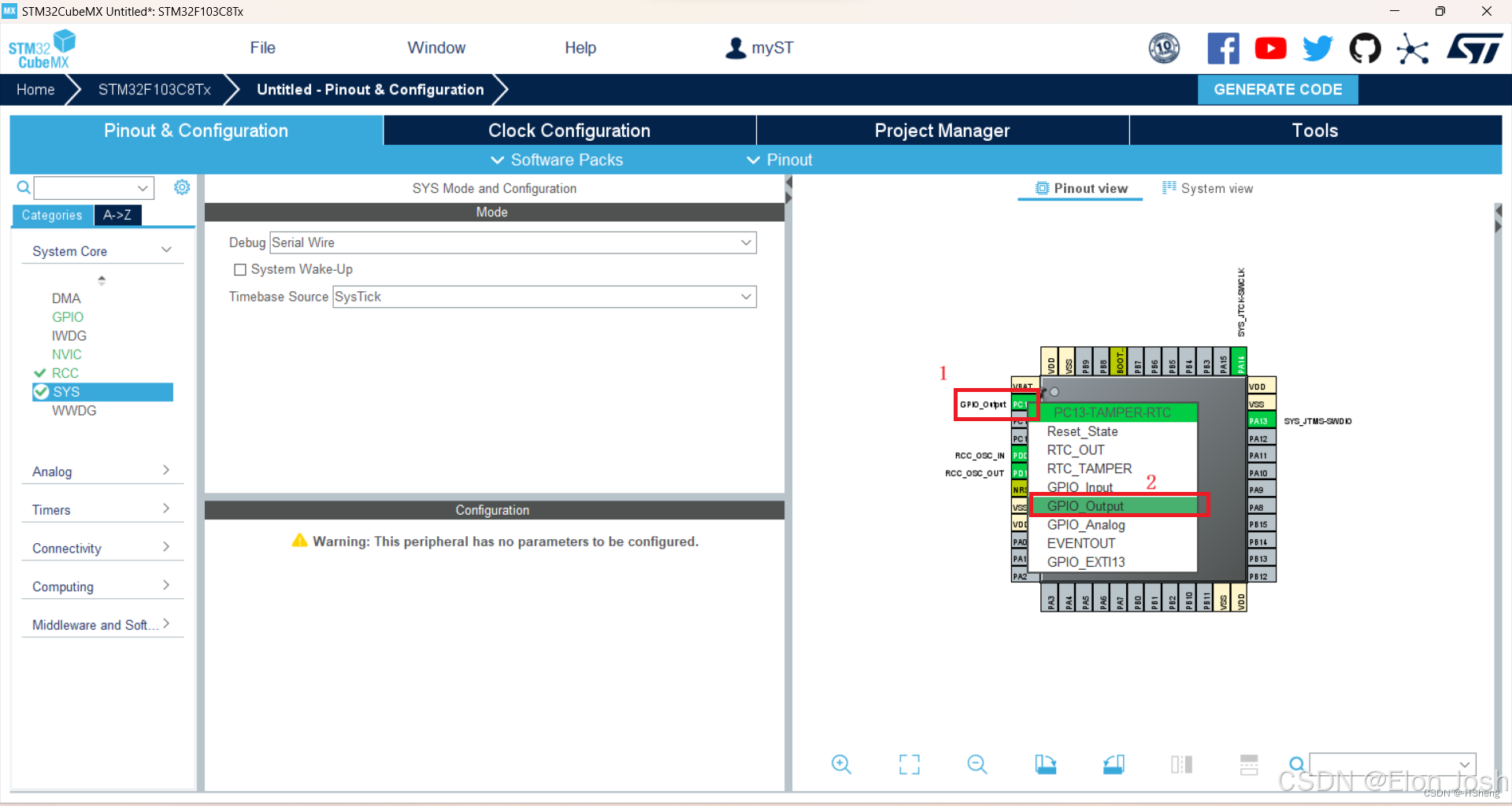This screenshot has height=806, width=1512.
Task: Open the Pinout dropdown menu
Action: pos(780,160)
